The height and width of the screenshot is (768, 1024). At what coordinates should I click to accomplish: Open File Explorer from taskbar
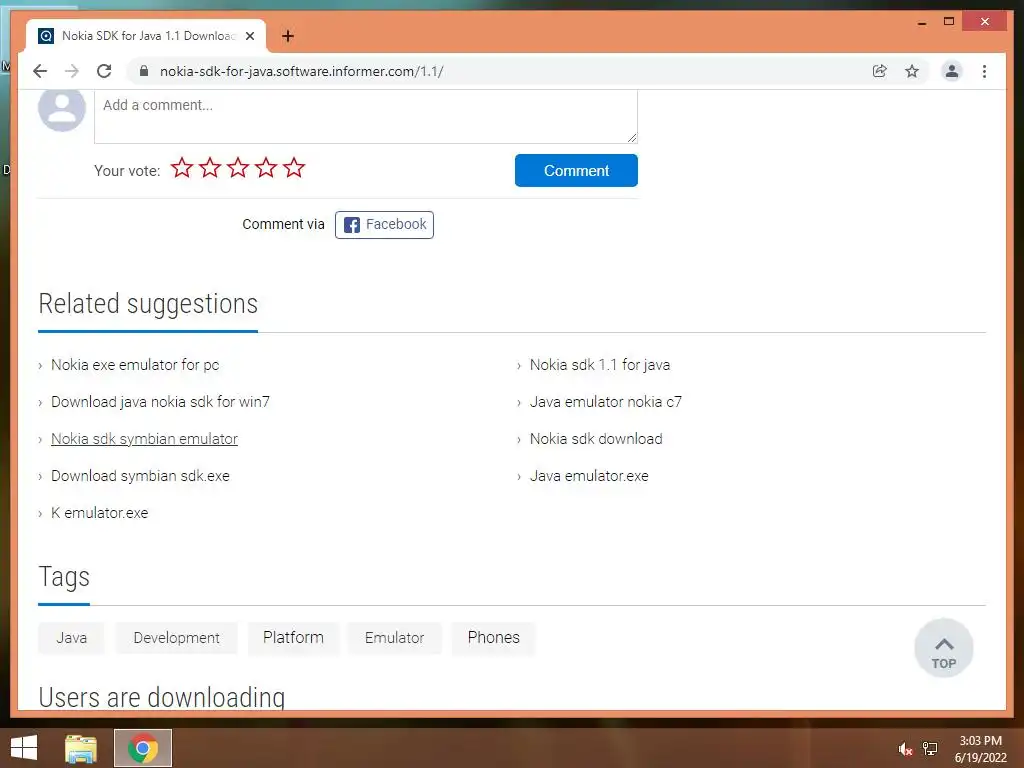(x=81, y=748)
